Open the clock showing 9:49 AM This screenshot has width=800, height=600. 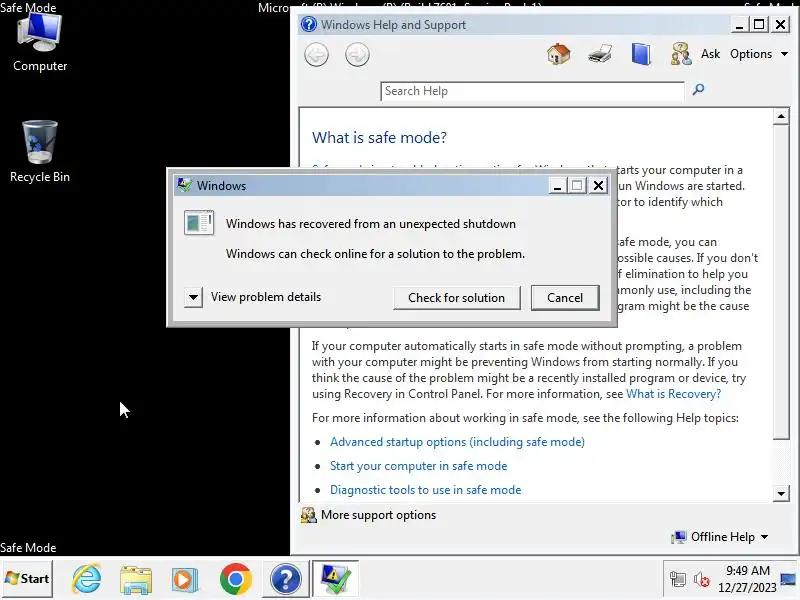747,579
